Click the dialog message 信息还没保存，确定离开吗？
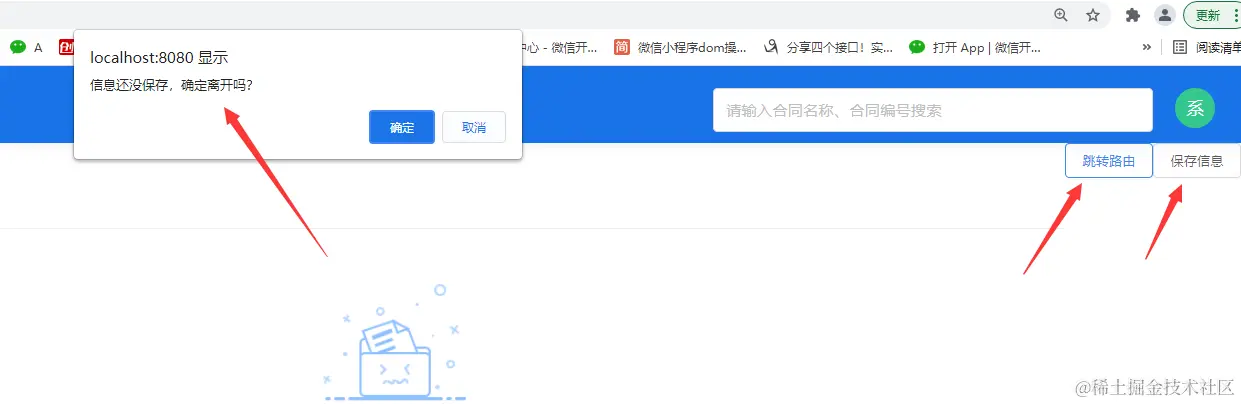This screenshot has width=1241, height=404. click(171, 85)
